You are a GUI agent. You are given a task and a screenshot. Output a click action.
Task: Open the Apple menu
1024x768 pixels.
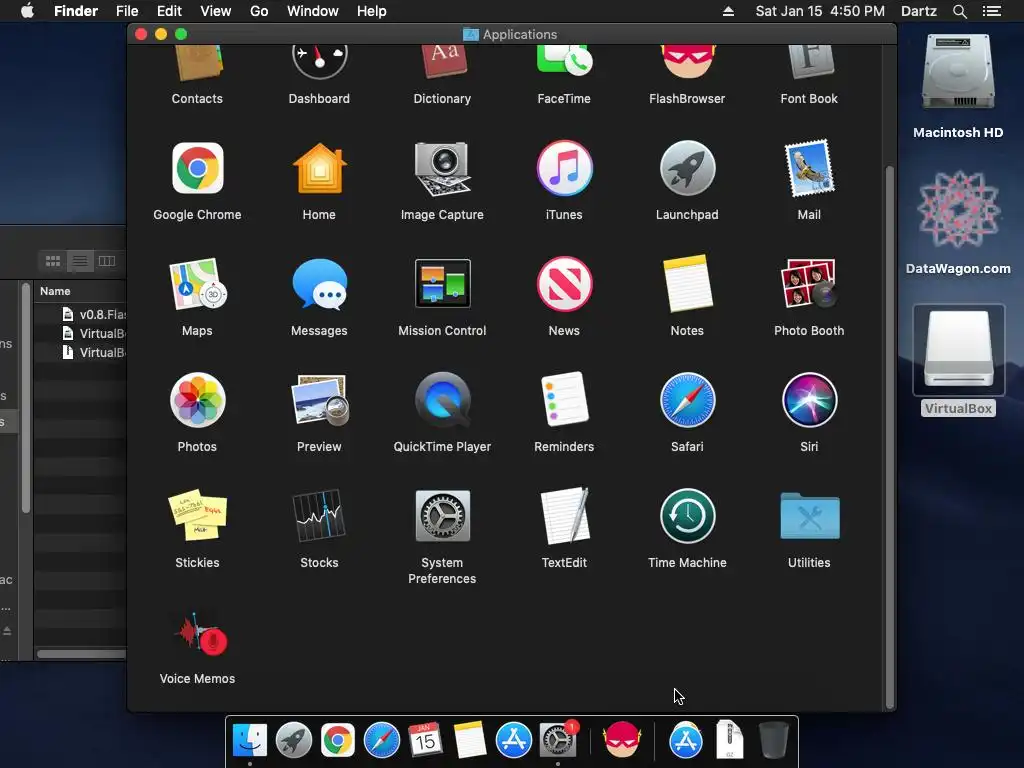tap(27, 11)
